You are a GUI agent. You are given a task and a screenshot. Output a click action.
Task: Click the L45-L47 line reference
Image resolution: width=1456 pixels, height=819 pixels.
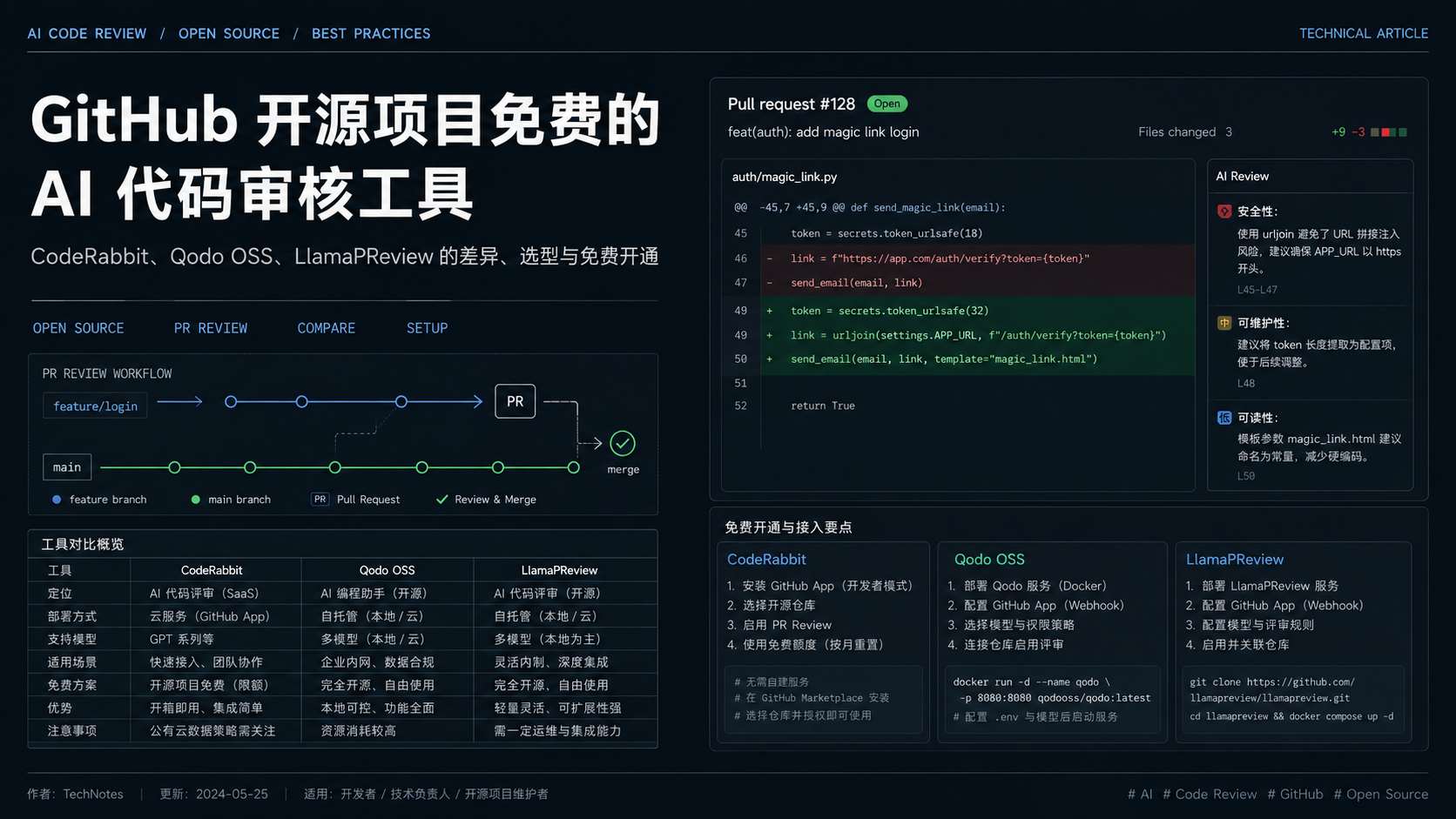pos(1257,290)
